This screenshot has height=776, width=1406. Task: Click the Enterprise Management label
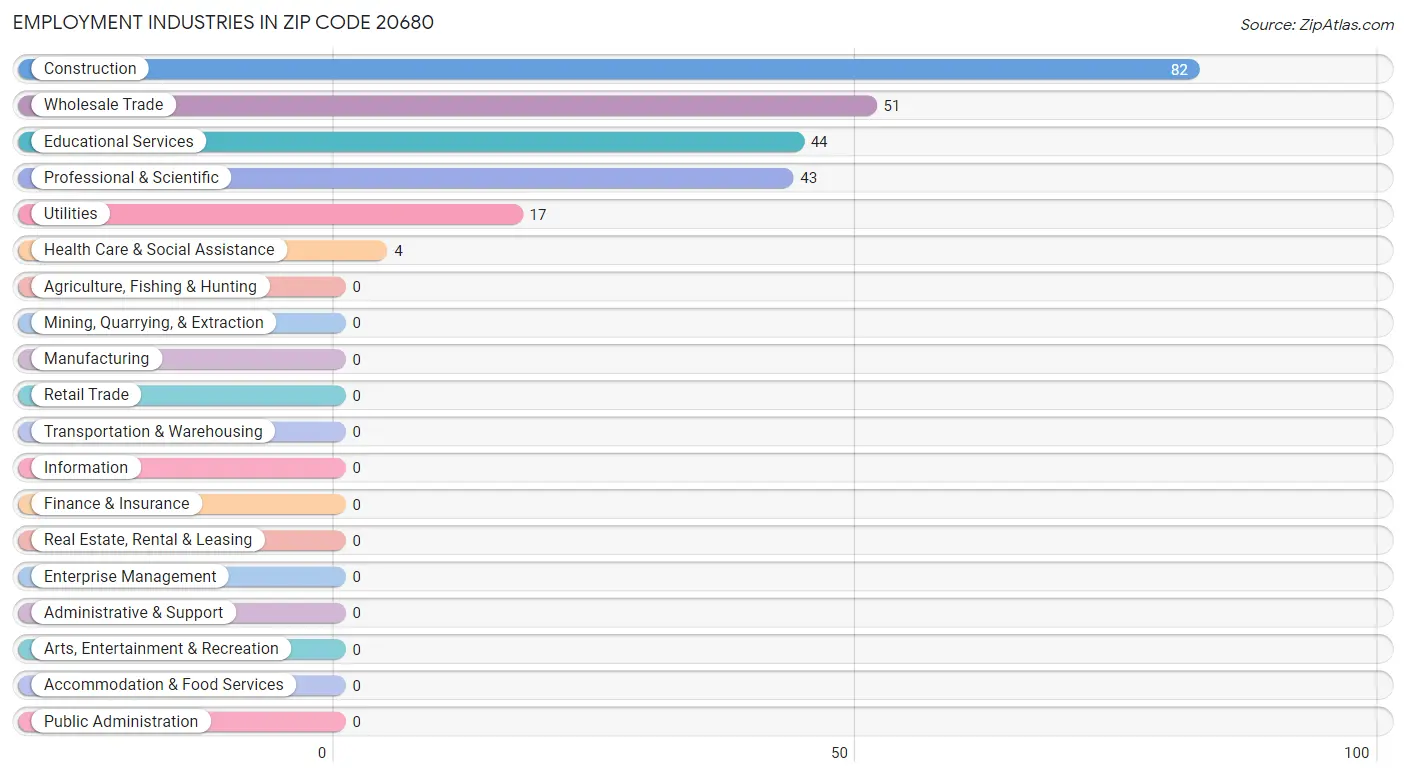(x=130, y=577)
